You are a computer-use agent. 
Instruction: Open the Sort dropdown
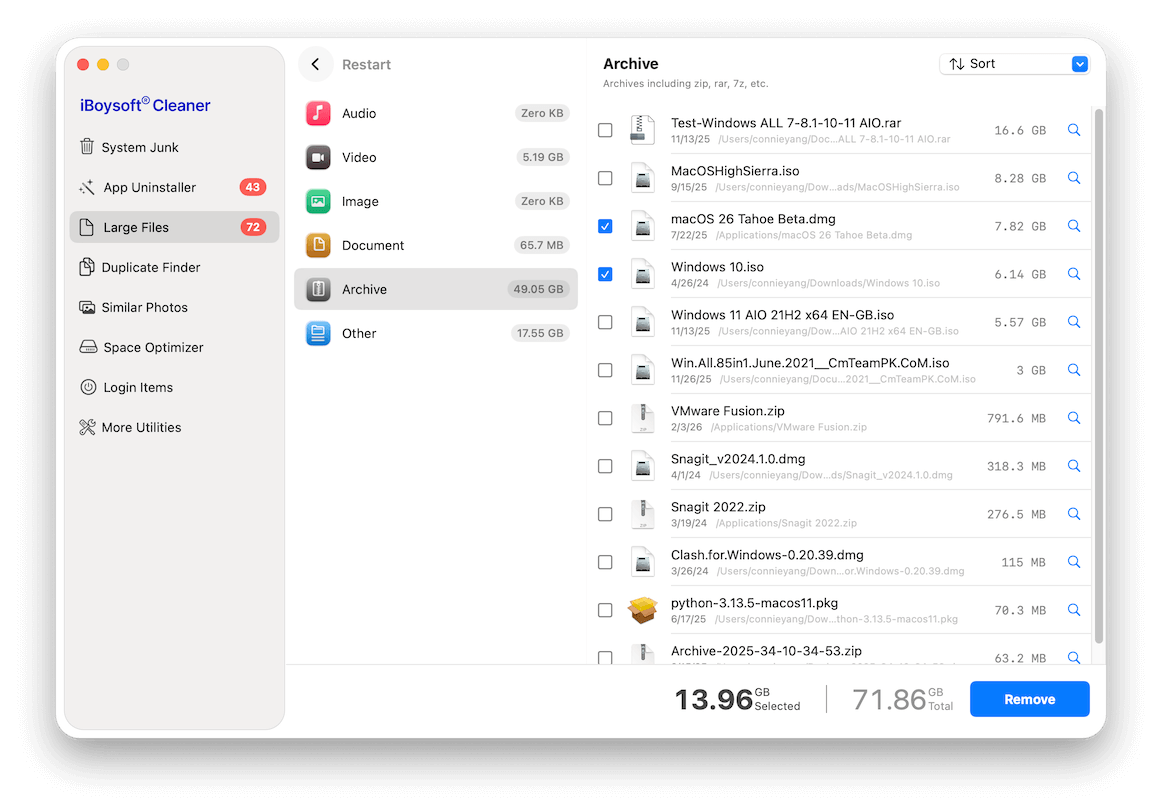(1013, 64)
